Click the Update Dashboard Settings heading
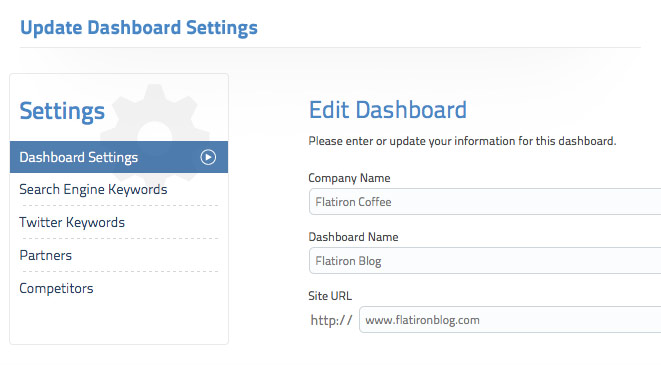Image resolution: width=661 pixels, height=365 pixels. pyautogui.click(x=139, y=28)
